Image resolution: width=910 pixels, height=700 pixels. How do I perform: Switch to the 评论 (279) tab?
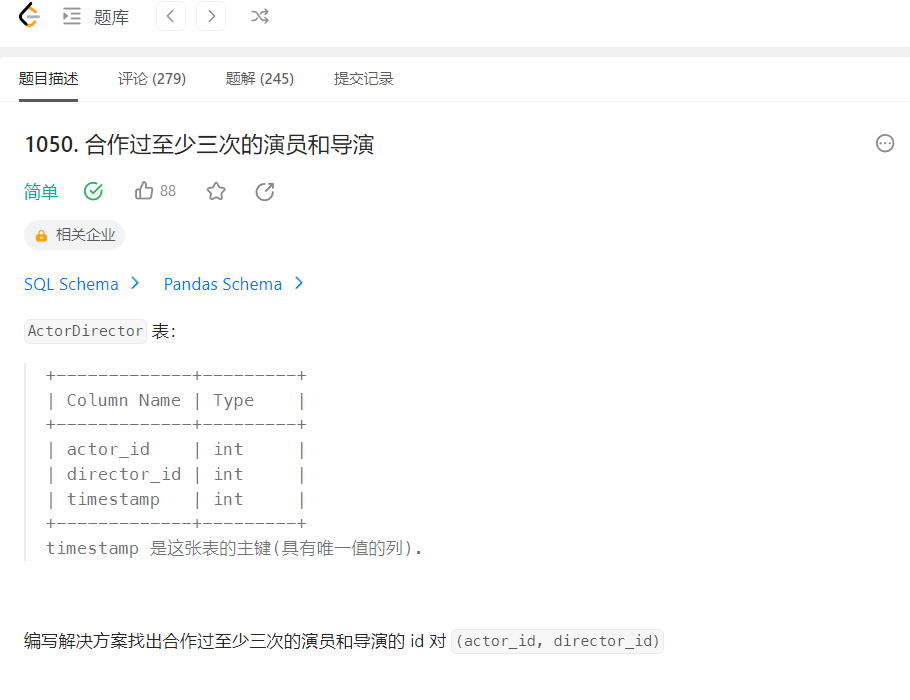point(152,78)
